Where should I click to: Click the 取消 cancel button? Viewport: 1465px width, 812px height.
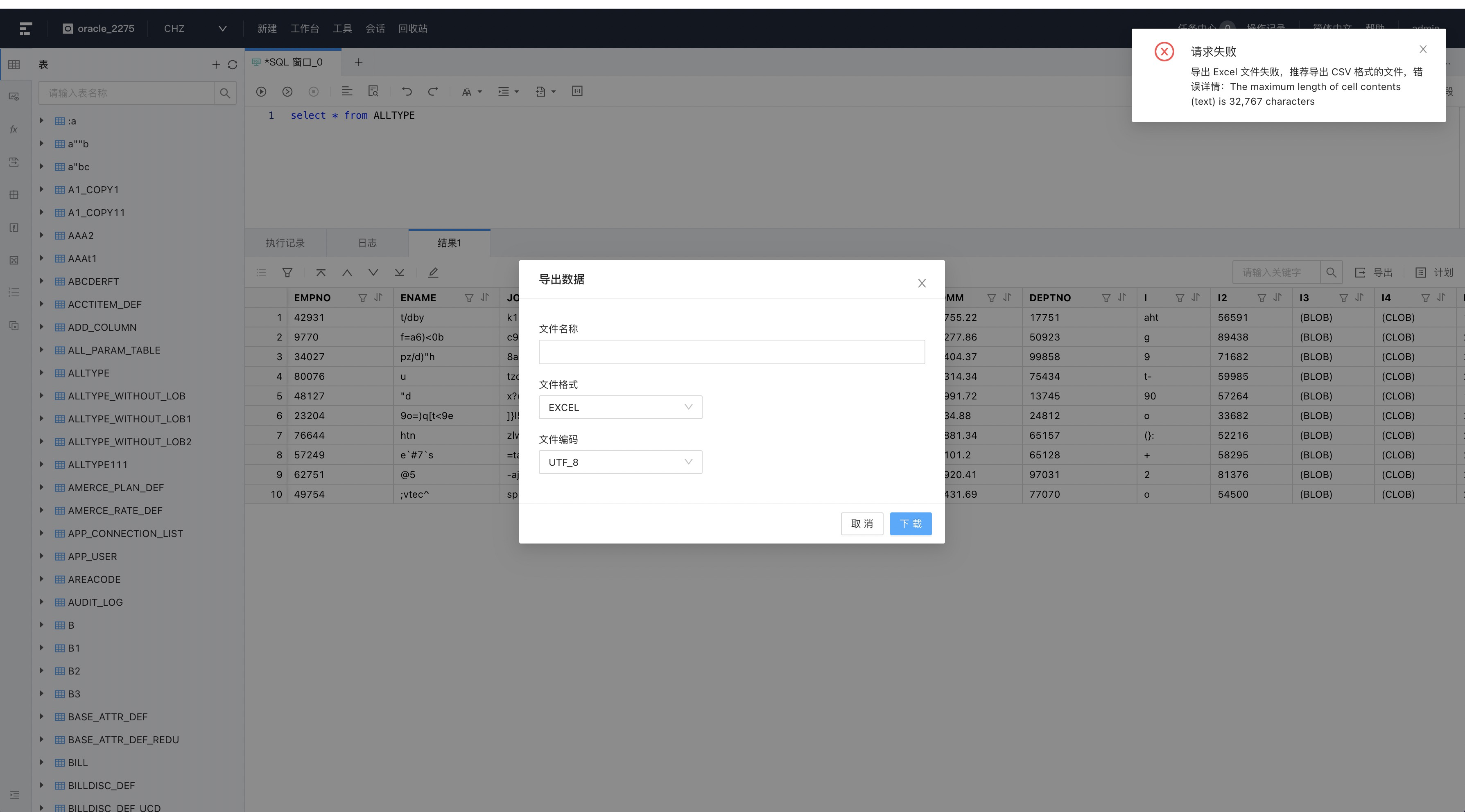(x=862, y=524)
